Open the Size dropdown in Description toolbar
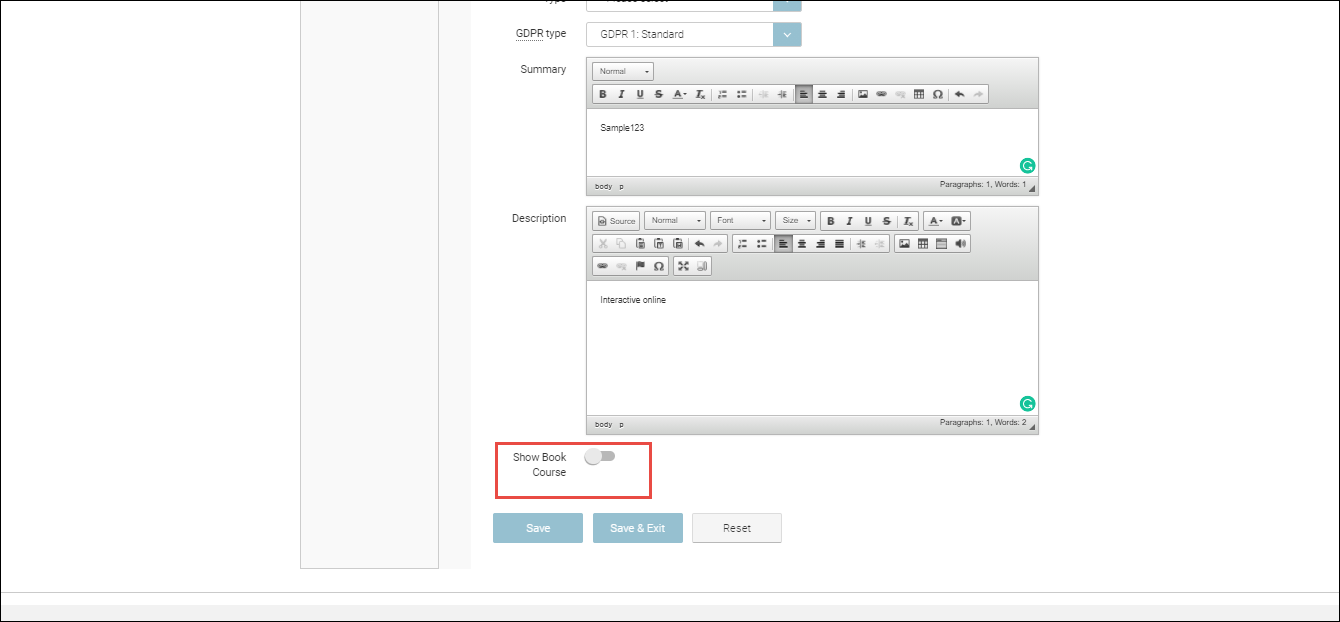 point(796,221)
